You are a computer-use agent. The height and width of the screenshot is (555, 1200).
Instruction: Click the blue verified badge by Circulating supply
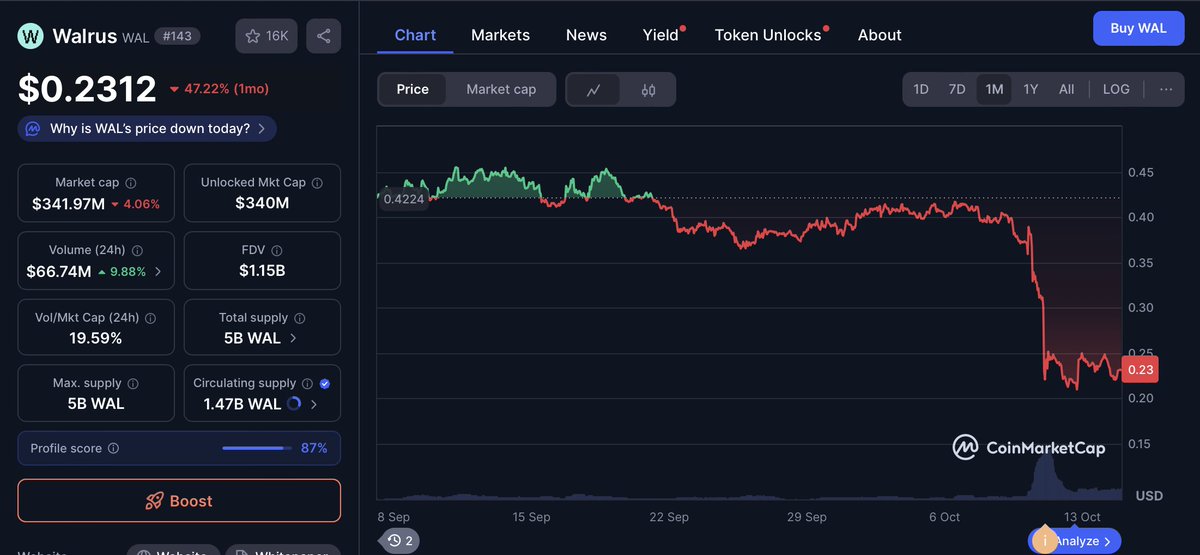[325, 384]
